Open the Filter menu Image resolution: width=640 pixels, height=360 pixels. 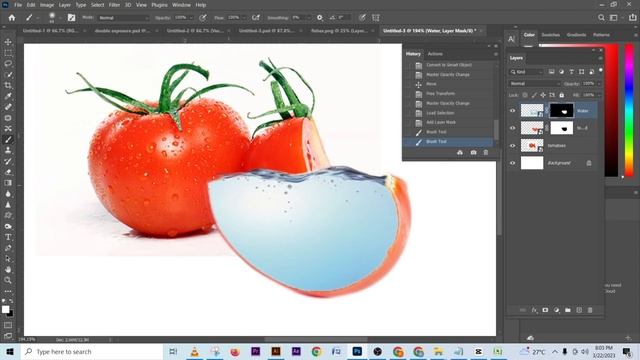point(114,5)
